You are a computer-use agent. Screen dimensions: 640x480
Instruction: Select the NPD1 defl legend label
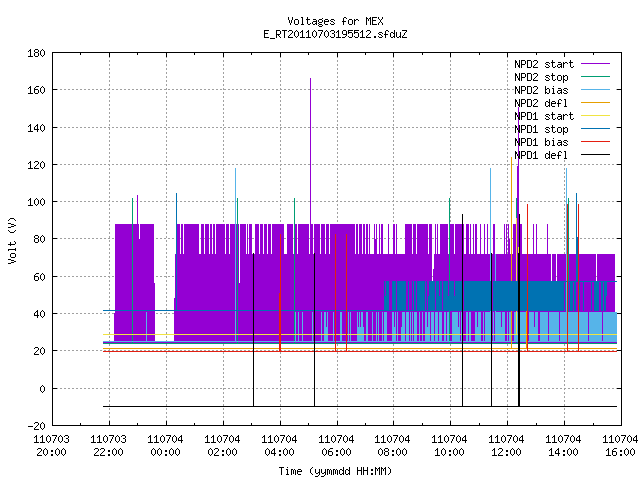click(x=541, y=155)
